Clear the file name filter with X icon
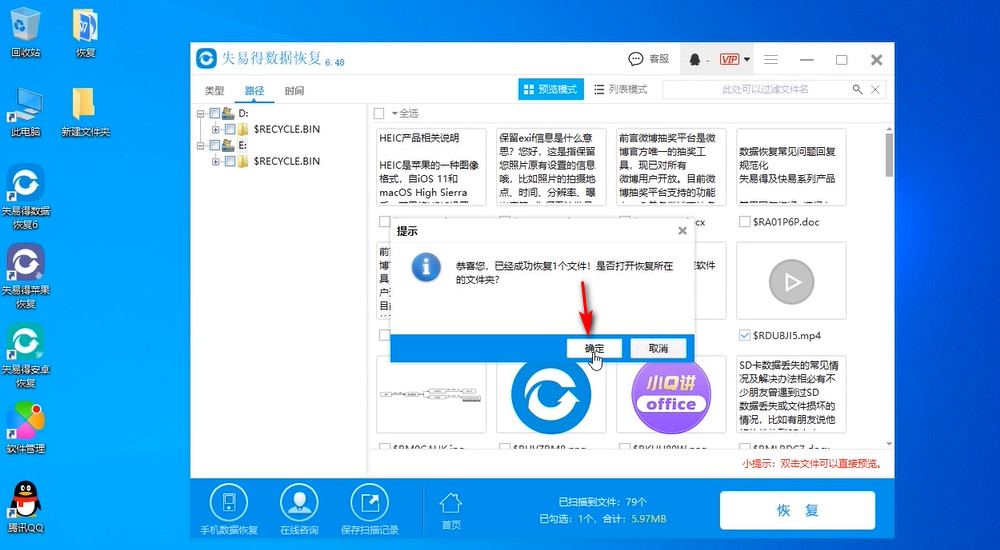This screenshot has width=1000, height=550. point(876,89)
